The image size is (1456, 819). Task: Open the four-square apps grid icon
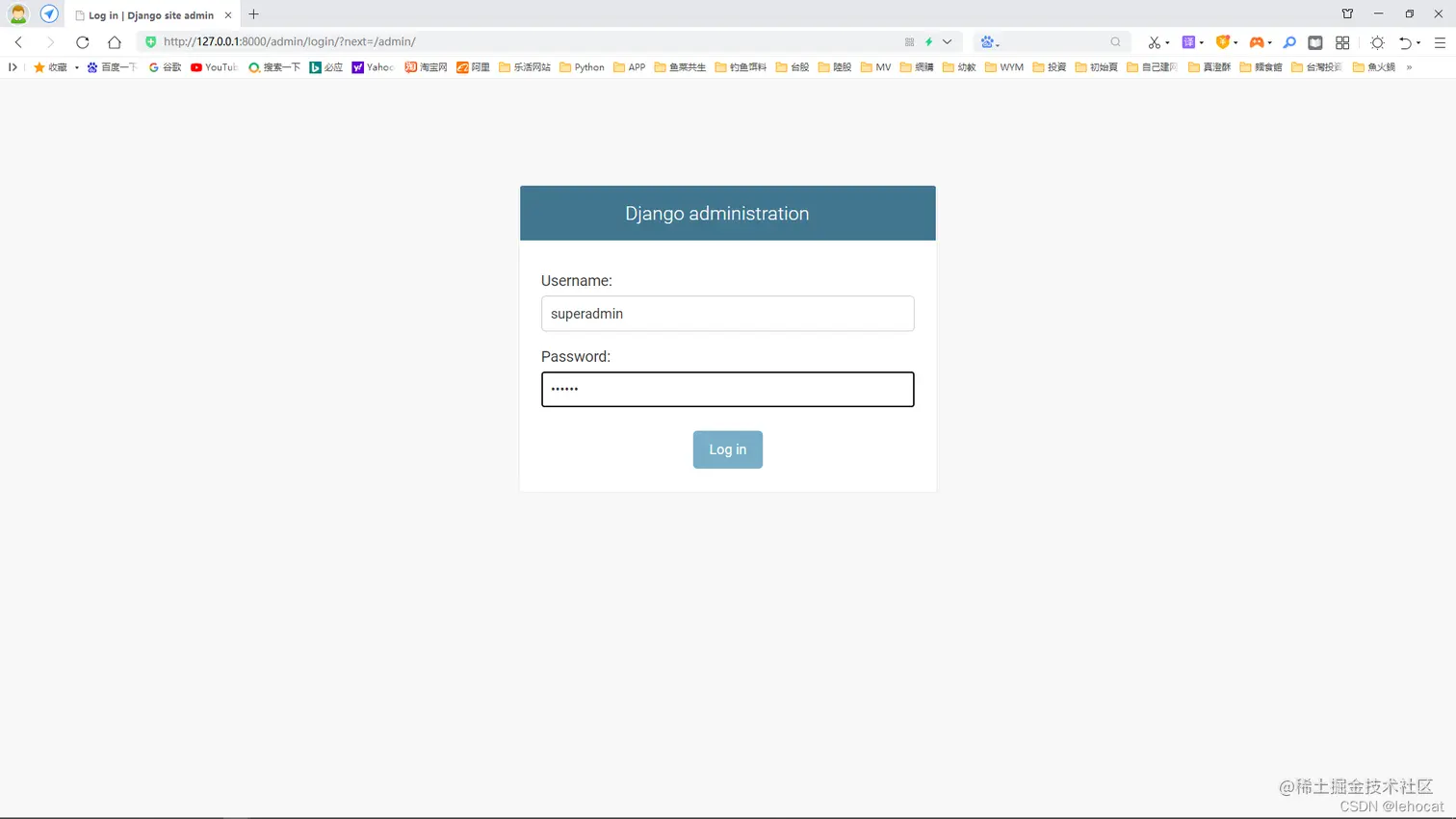pyautogui.click(x=1342, y=42)
